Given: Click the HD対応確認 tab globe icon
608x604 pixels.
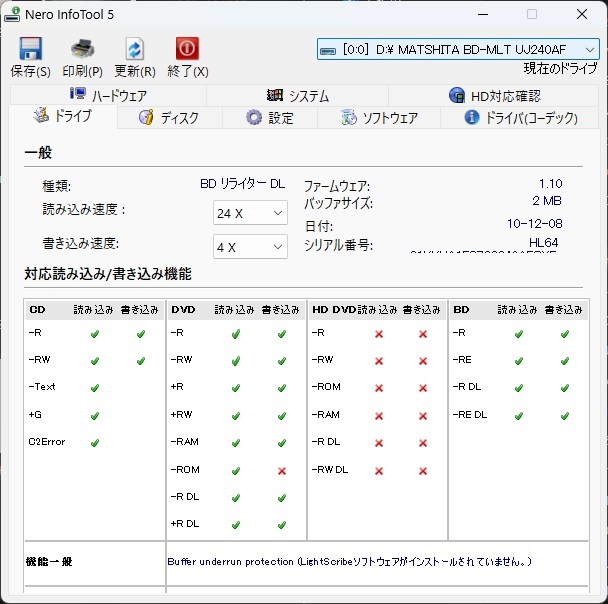Looking at the screenshot, I should [x=457, y=95].
